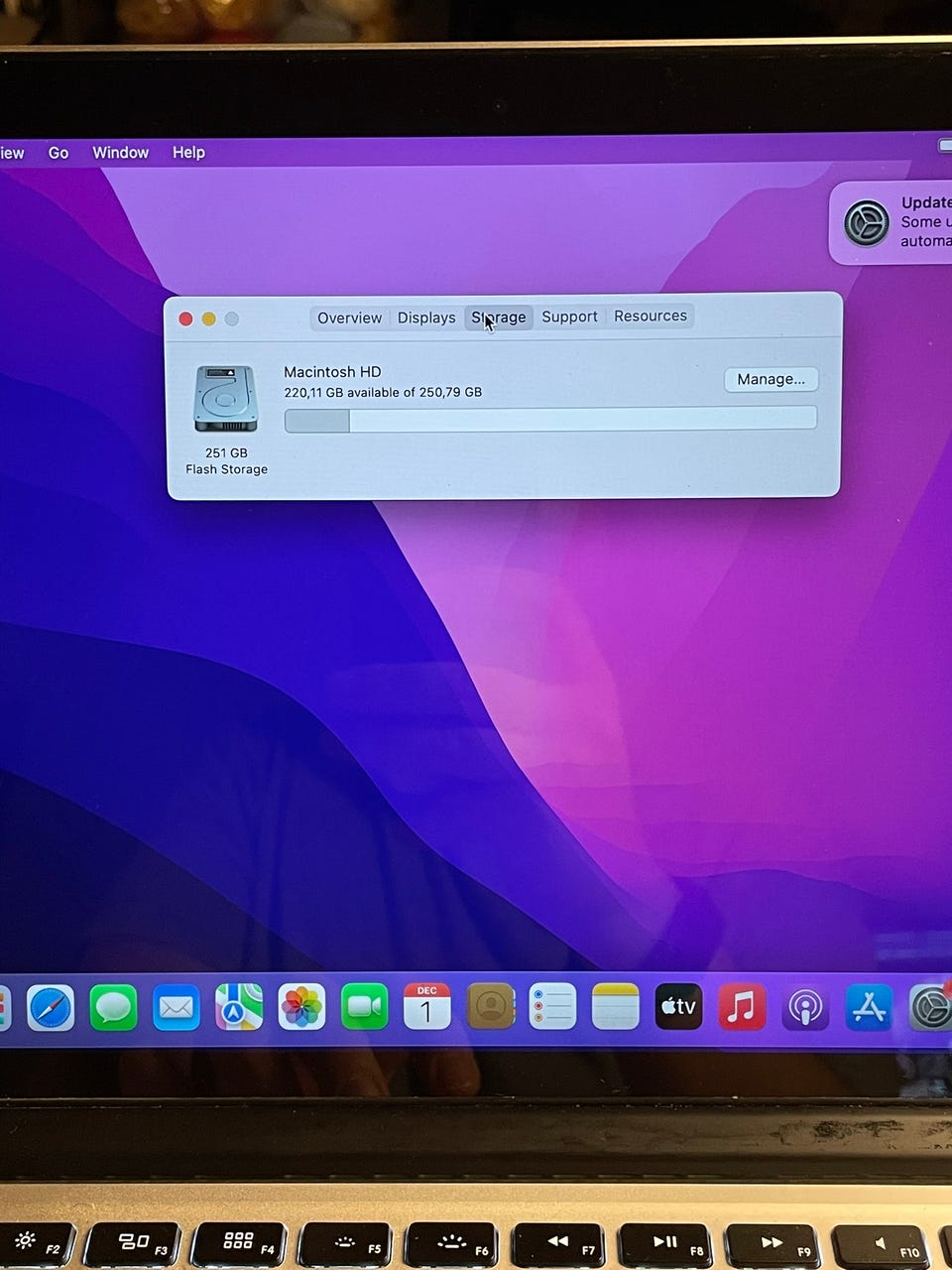Open the Mail app in Dock
The image size is (952, 1270).
click(x=177, y=1008)
